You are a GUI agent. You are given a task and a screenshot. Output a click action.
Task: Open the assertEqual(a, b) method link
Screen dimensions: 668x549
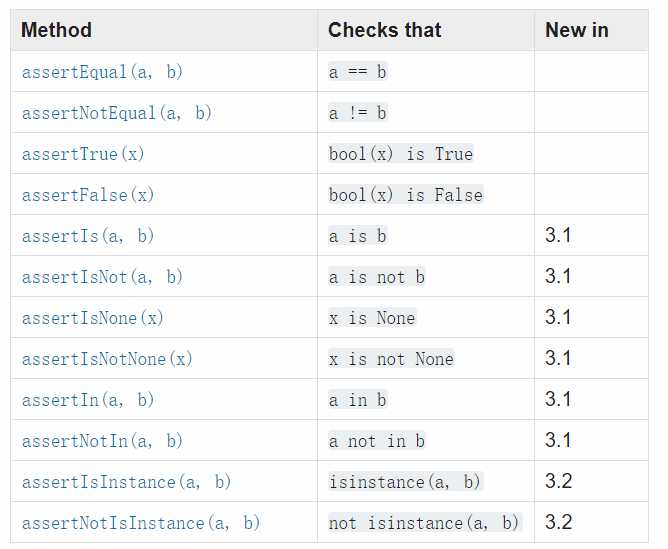(x=102, y=72)
